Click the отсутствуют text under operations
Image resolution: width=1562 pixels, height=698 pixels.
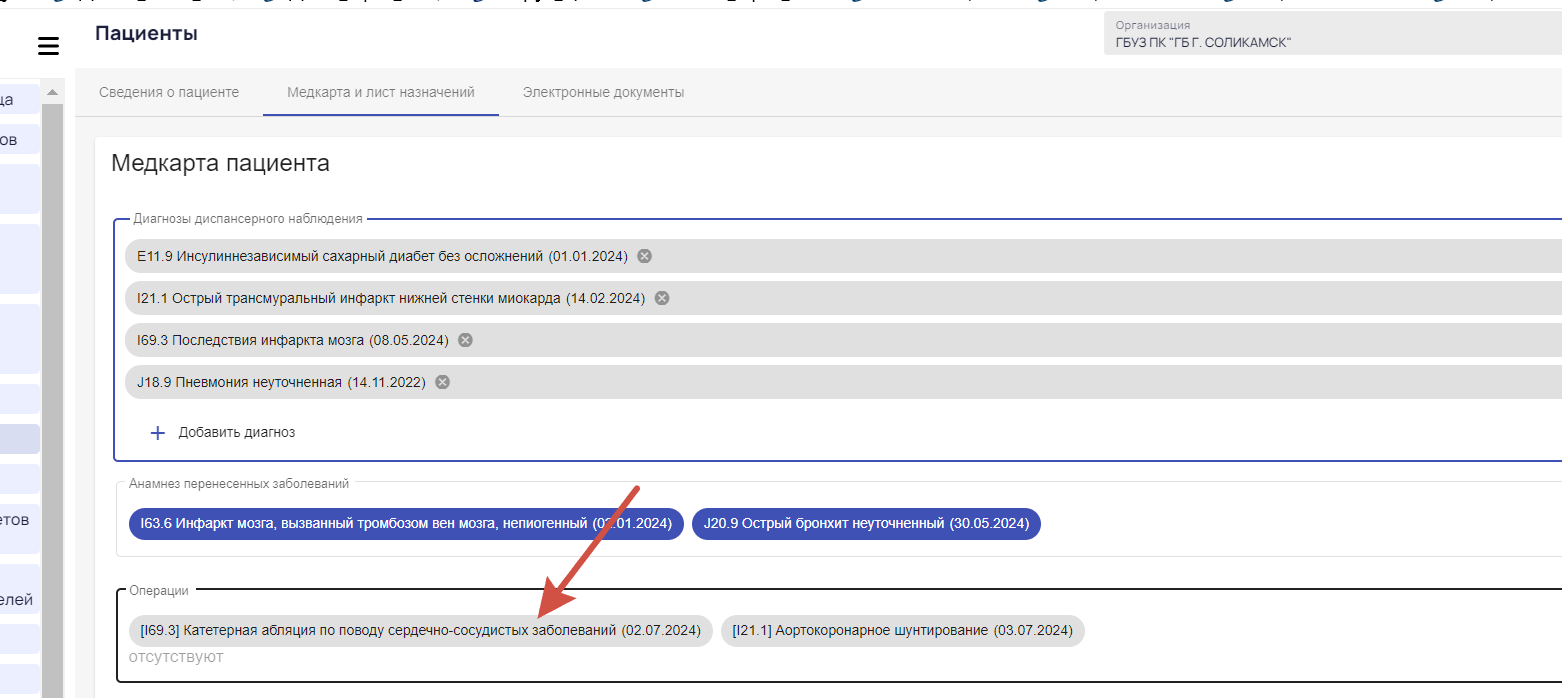point(176,657)
